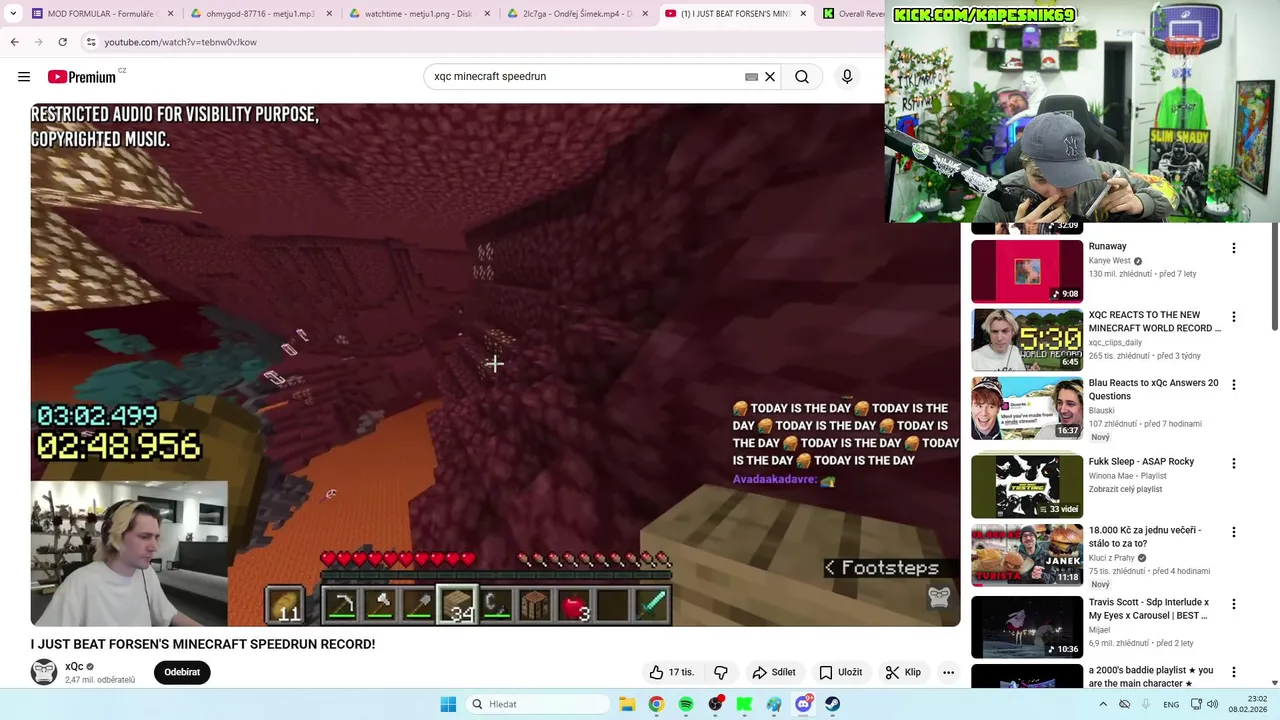Open options for XQC REACTS video
The width and height of the screenshot is (1280, 720).
point(1233,317)
